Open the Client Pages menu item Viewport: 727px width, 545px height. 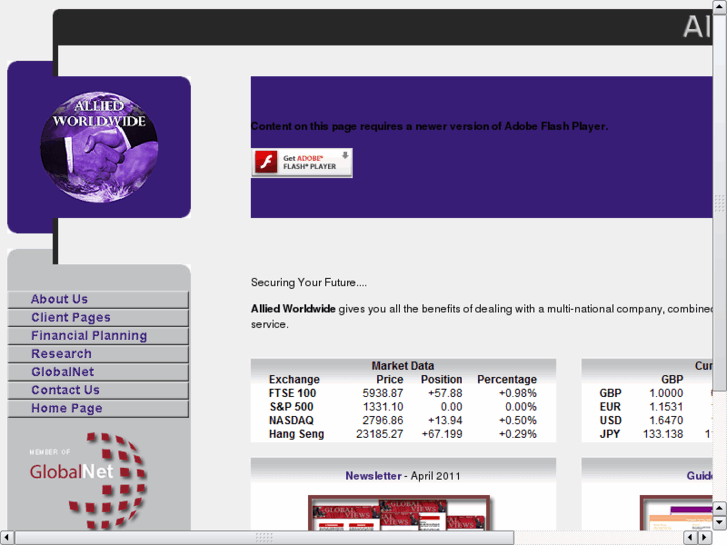pos(98,317)
